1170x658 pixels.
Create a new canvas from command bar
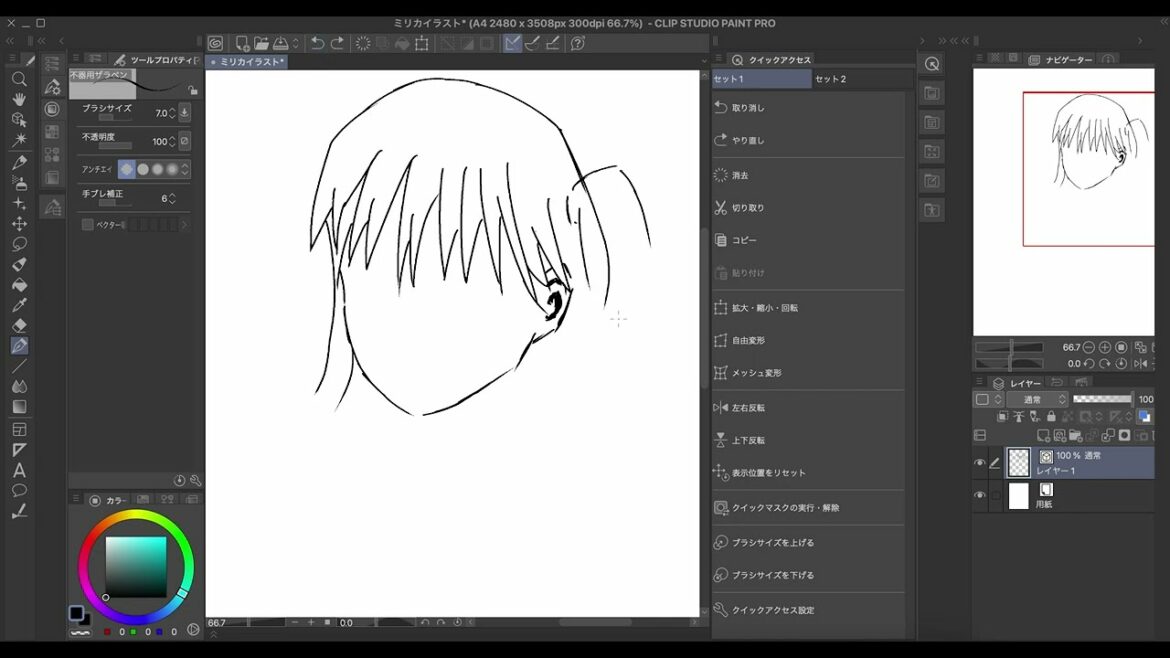click(242, 43)
